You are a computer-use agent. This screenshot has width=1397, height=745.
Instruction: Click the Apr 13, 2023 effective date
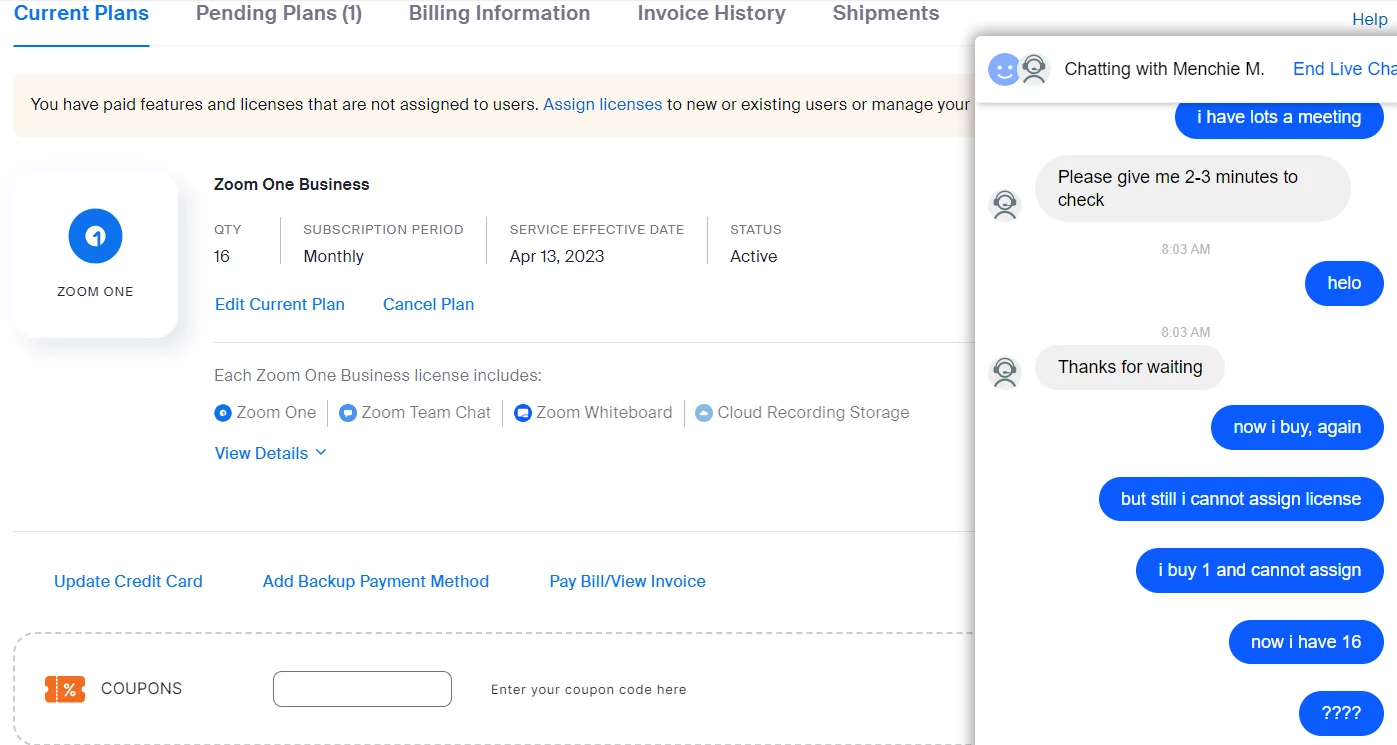click(x=557, y=256)
